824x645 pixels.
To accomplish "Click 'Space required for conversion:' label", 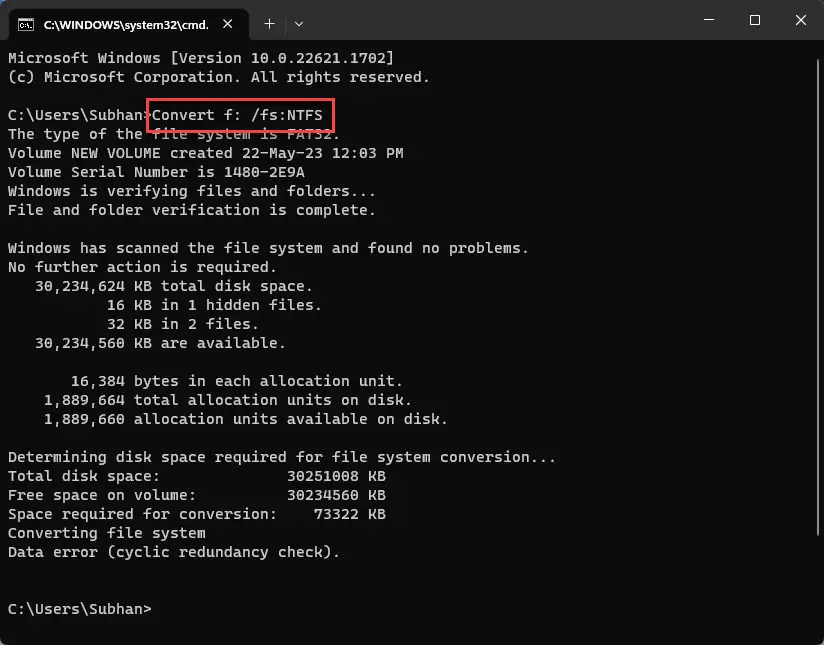I will tap(142, 514).
